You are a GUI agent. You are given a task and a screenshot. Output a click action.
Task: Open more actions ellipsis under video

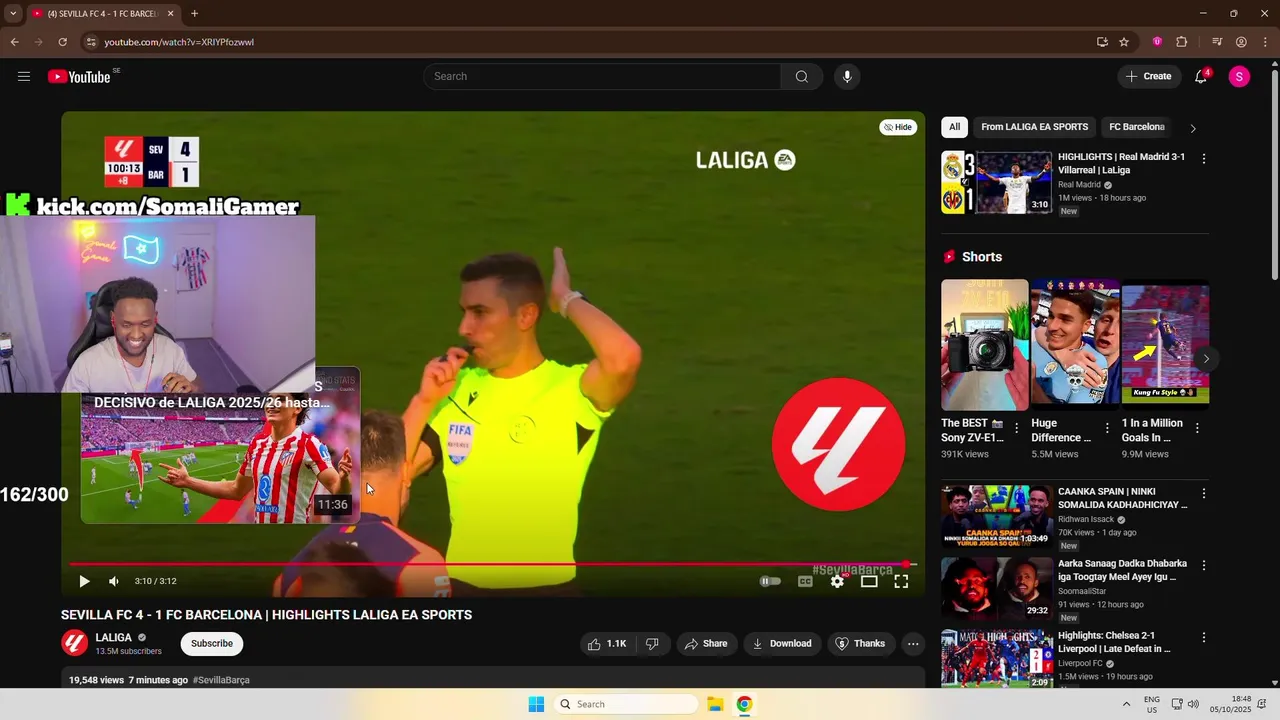(x=913, y=644)
